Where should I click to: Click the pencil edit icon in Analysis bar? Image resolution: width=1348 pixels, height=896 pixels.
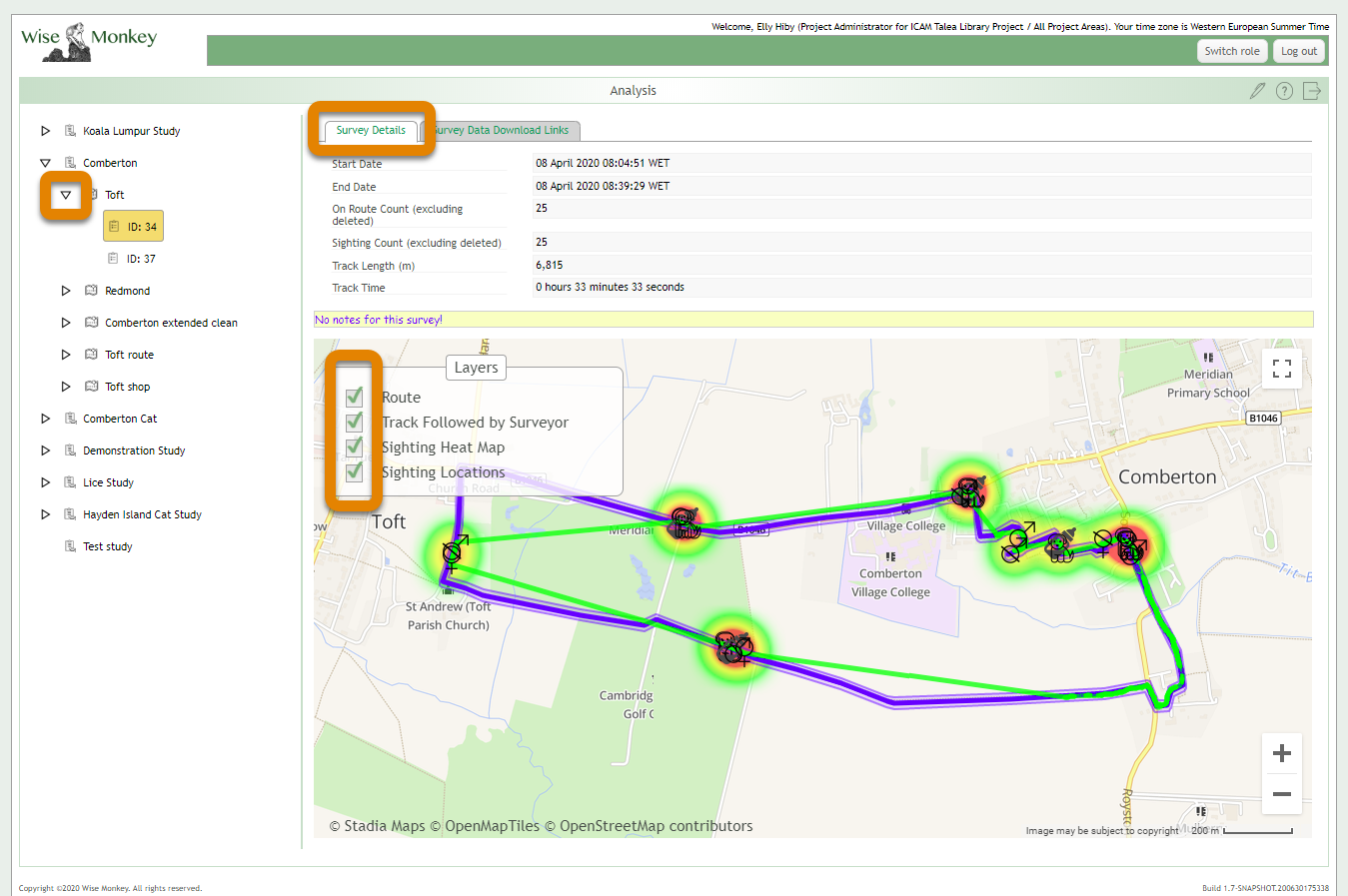[x=1258, y=91]
